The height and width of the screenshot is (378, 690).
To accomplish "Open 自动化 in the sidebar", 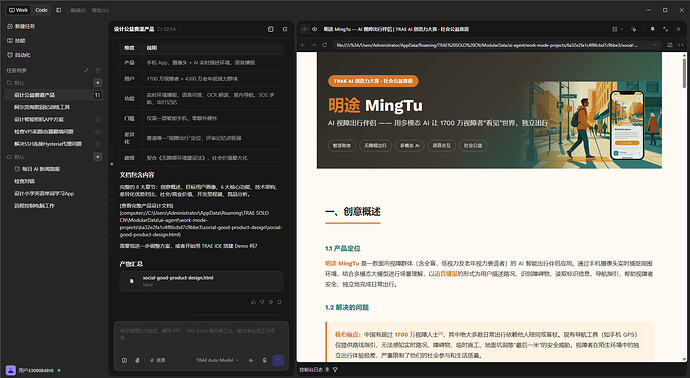I will (x=19, y=55).
